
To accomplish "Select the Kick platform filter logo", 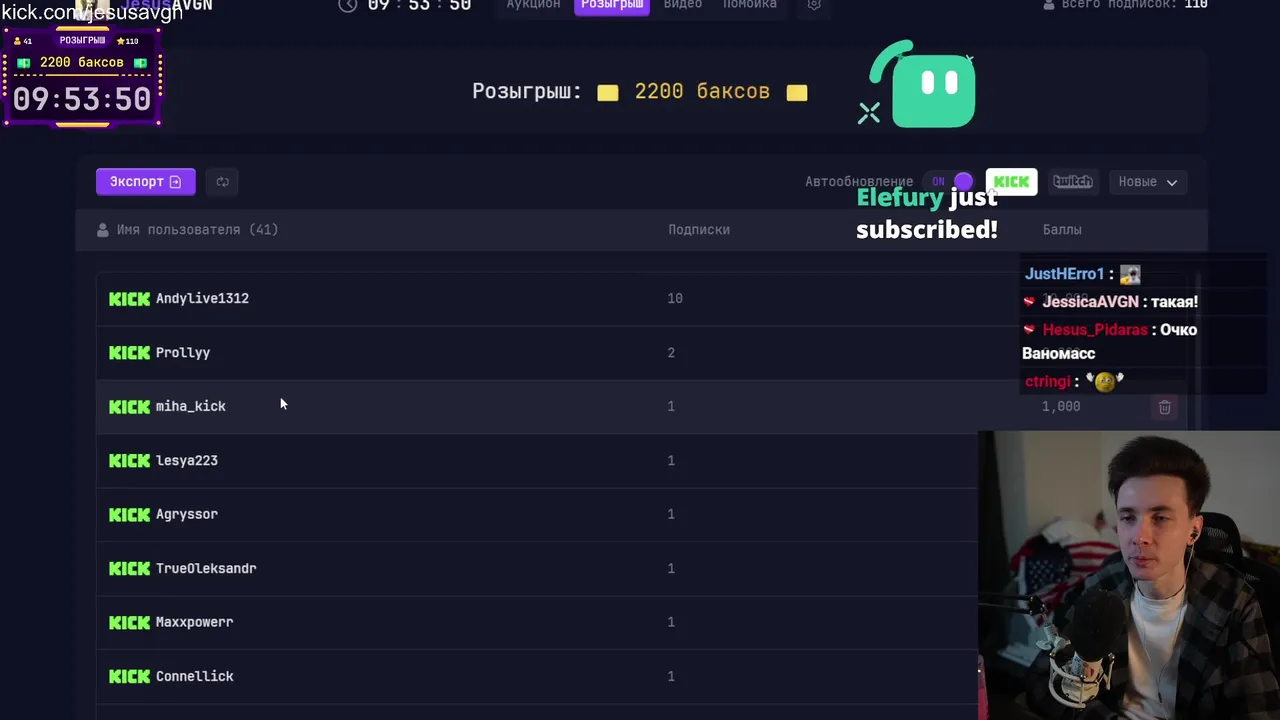I will [1011, 181].
